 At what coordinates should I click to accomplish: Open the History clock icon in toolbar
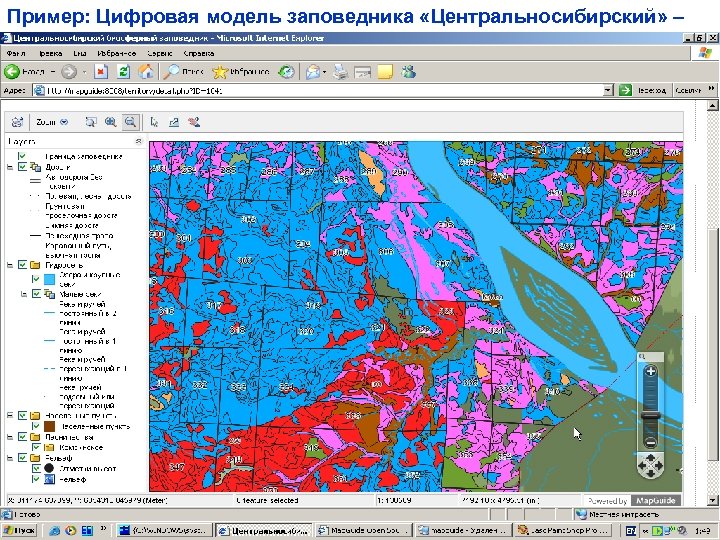287,72
